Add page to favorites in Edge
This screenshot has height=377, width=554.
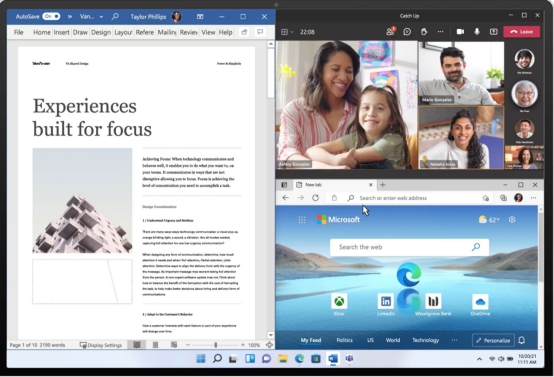pos(486,198)
